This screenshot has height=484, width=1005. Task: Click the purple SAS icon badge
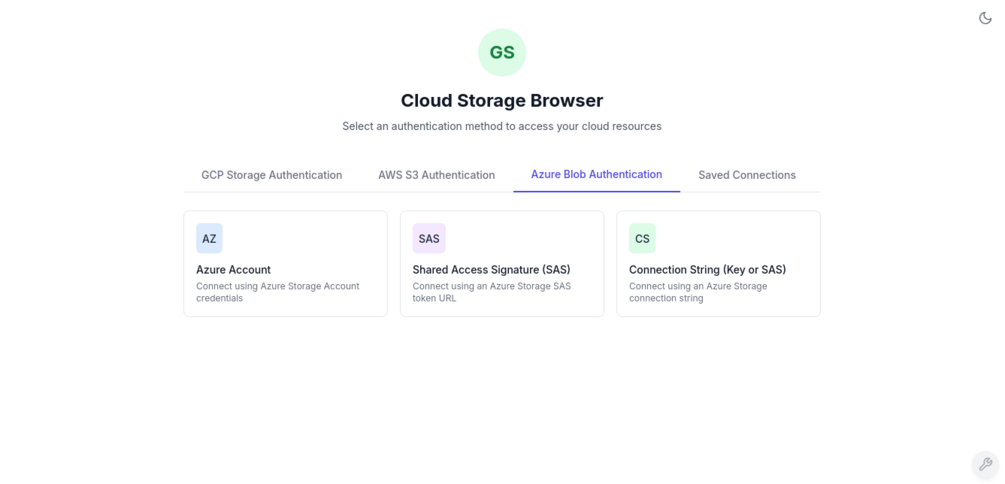coord(429,238)
